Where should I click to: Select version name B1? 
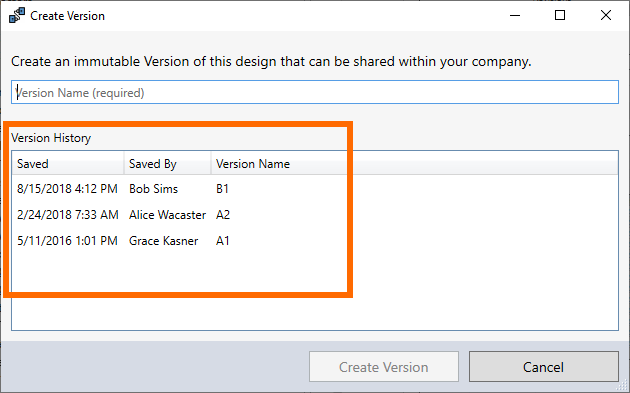tap(222, 188)
